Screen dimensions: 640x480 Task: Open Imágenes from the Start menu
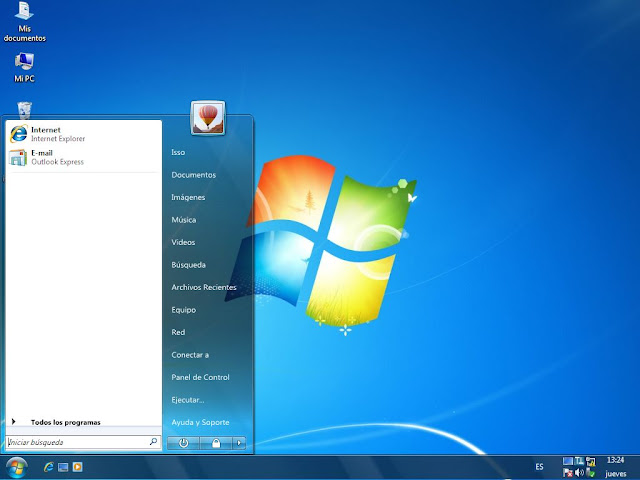[x=188, y=197]
